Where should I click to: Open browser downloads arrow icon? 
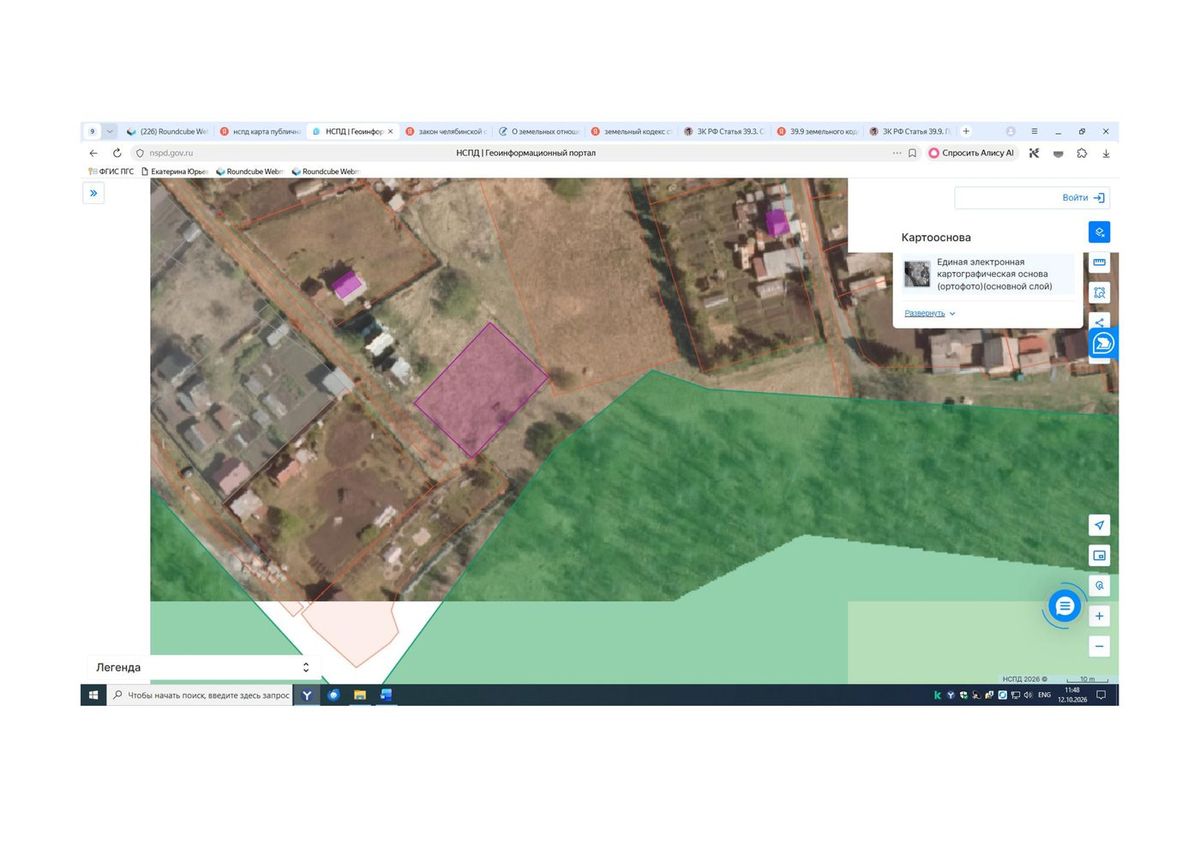point(1106,153)
